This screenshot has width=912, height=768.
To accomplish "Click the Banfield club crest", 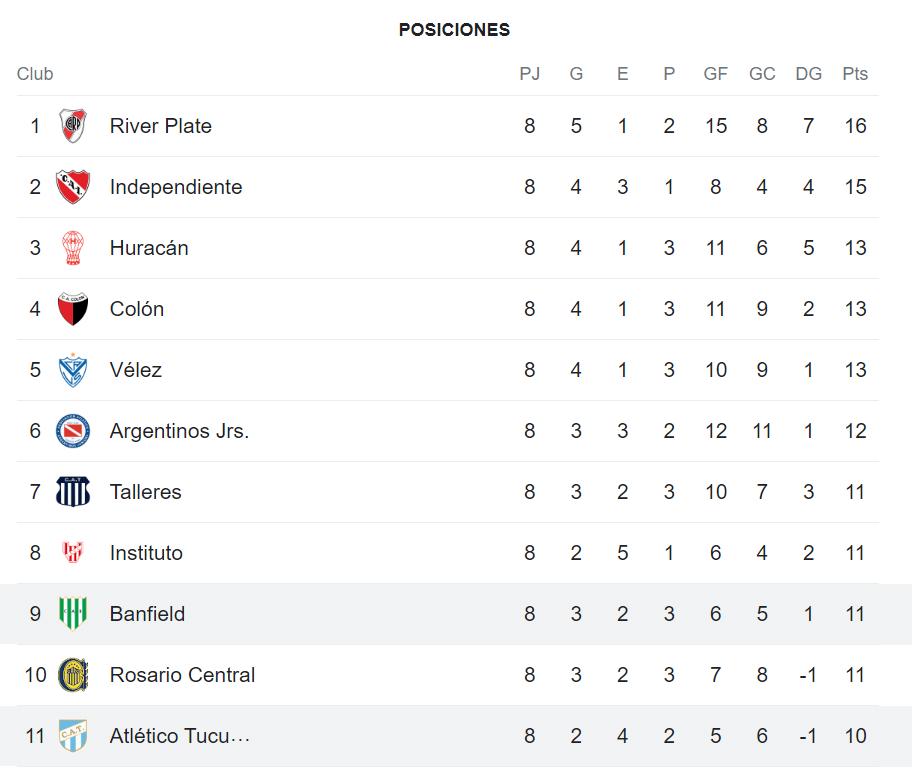I will pos(73,614).
